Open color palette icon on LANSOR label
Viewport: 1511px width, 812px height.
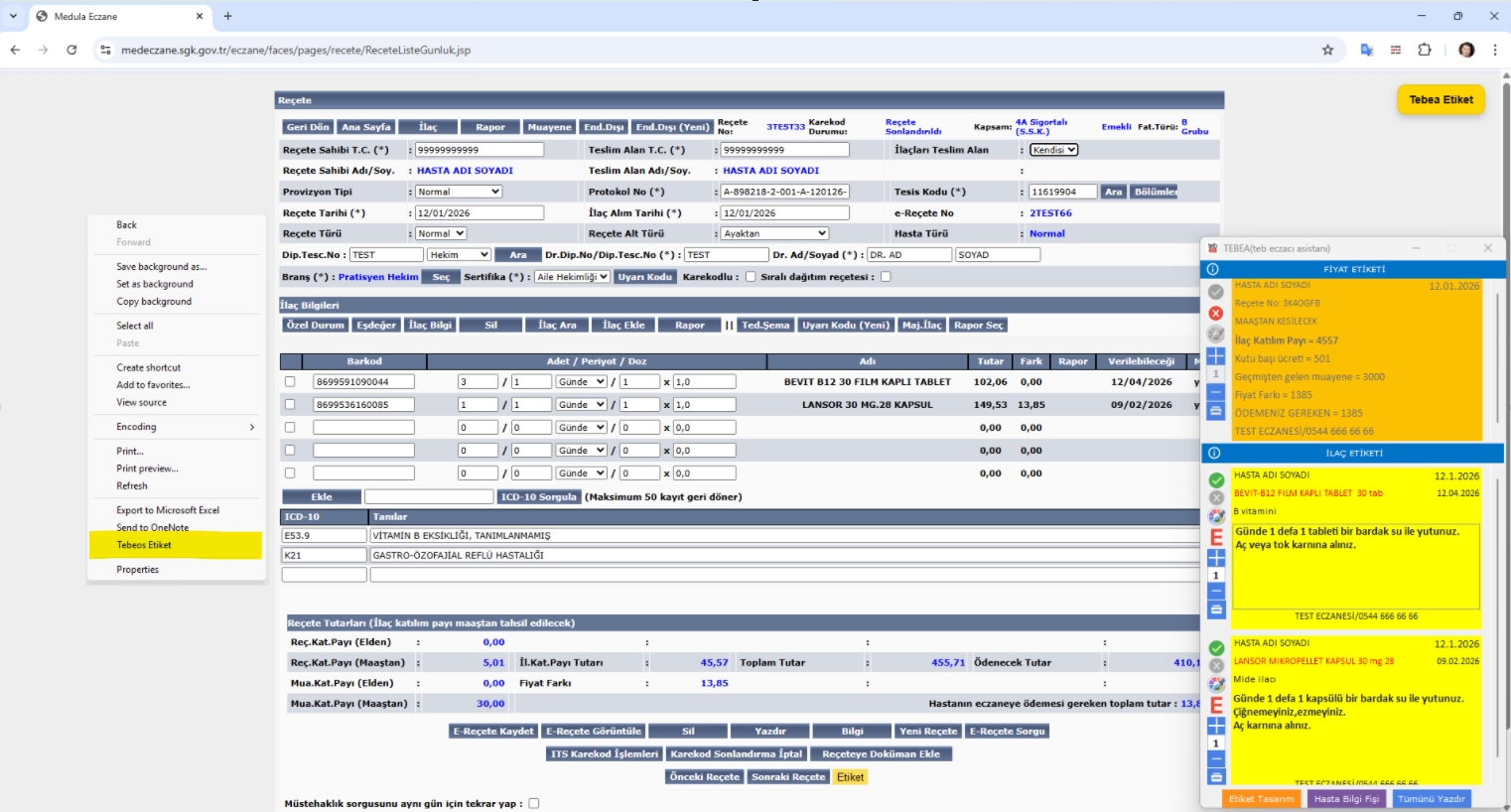coord(1216,684)
